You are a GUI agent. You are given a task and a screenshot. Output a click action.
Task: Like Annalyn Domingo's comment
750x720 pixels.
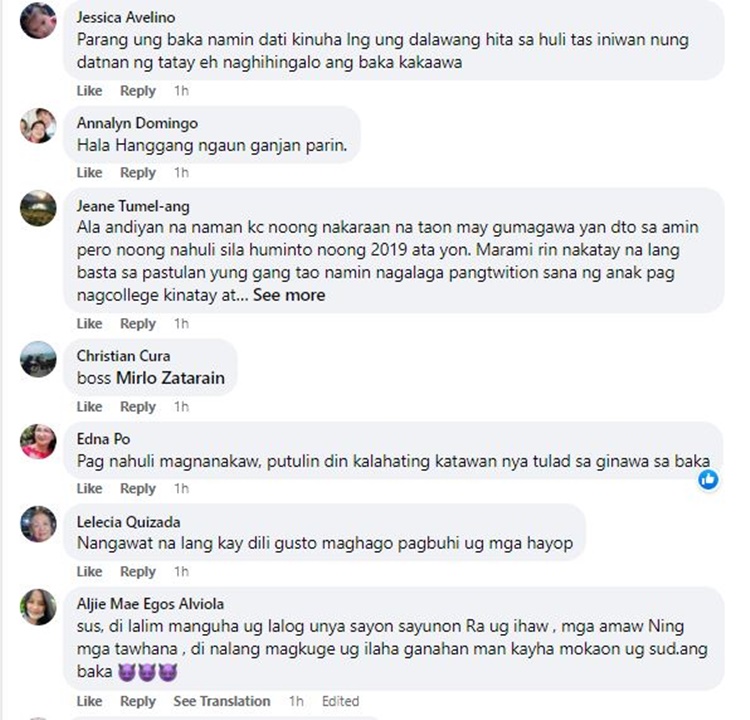click(x=89, y=172)
